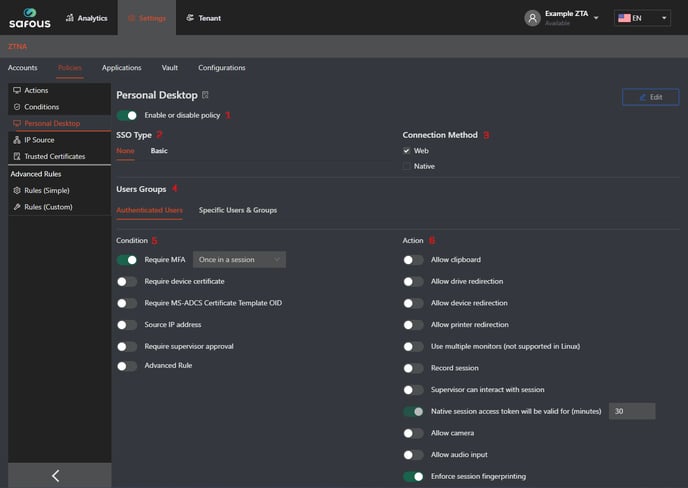Collapse the sidebar with the back arrow
688x488 pixels.
click(x=55, y=476)
